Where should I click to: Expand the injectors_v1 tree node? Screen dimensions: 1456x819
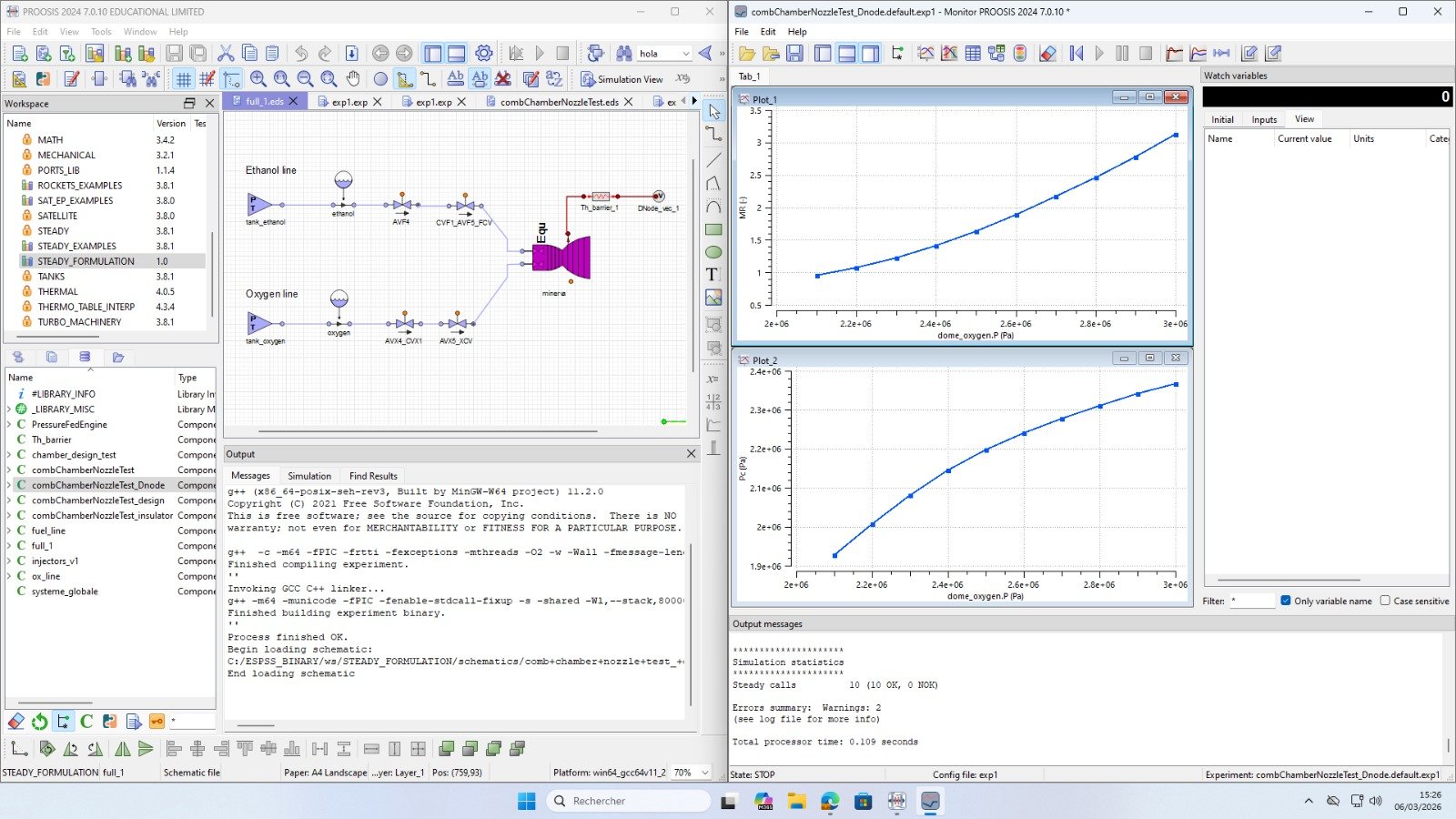pyautogui.click(x=9, y=561)
